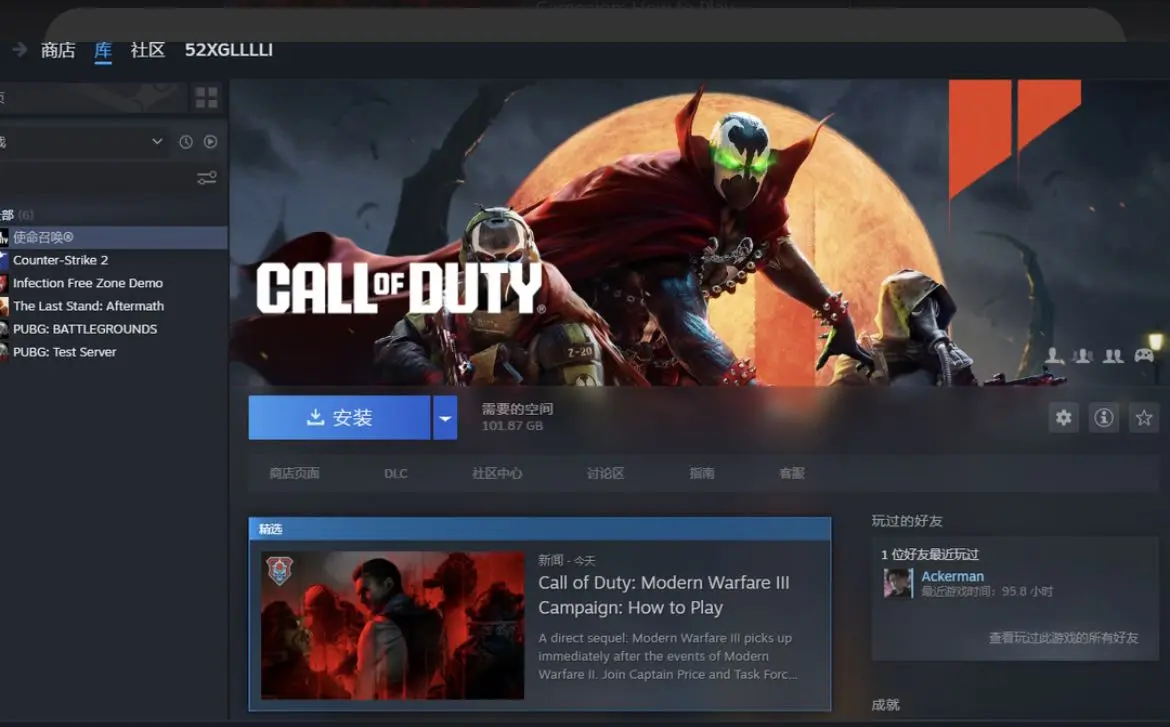Open the 社区中心 community hub link
Screen dimensions: 1170x727
click(x=497, y=473)
